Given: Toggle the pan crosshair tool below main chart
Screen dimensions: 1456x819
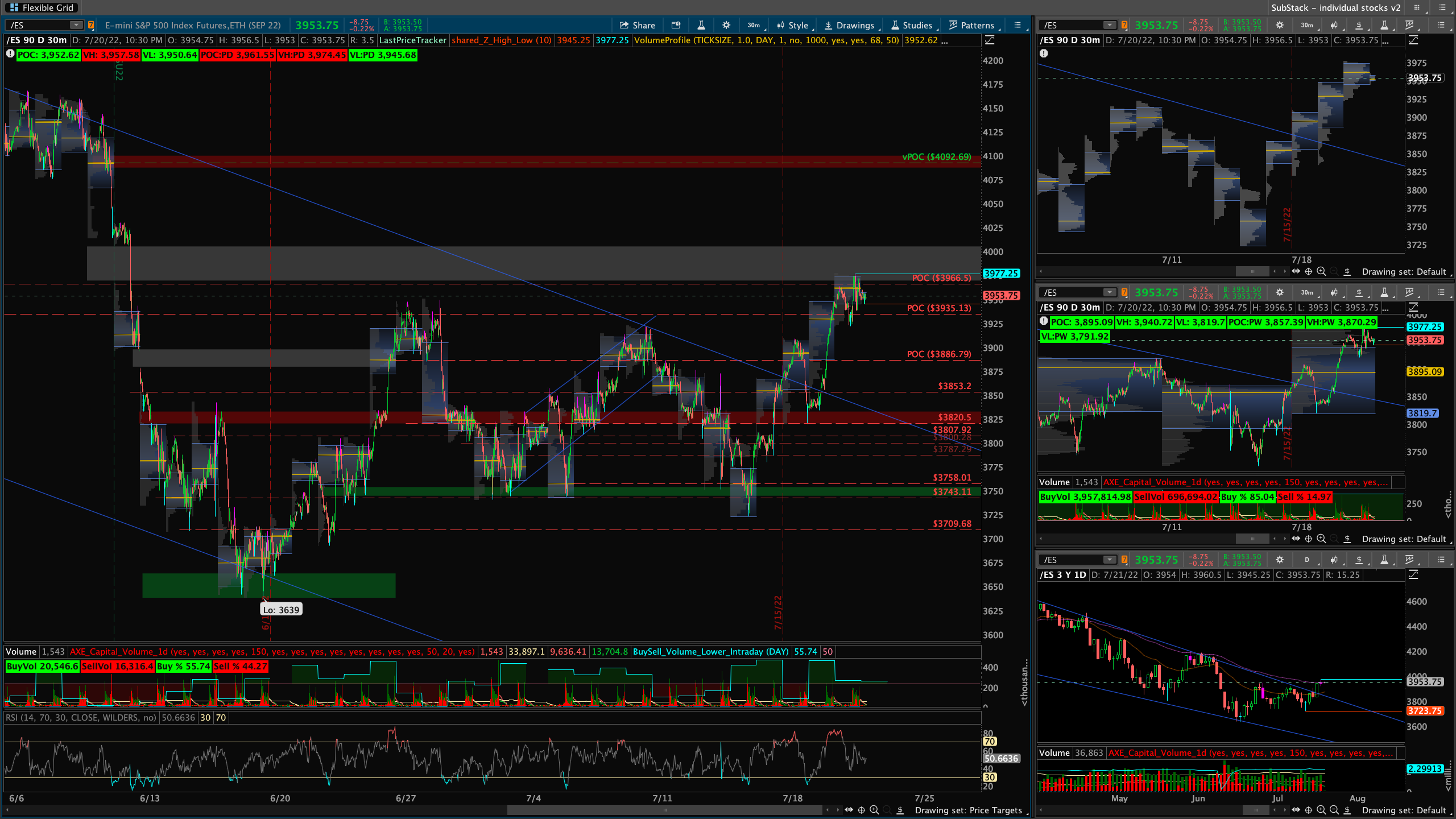Looking at the screenshot, I should (x=862, y=810).
